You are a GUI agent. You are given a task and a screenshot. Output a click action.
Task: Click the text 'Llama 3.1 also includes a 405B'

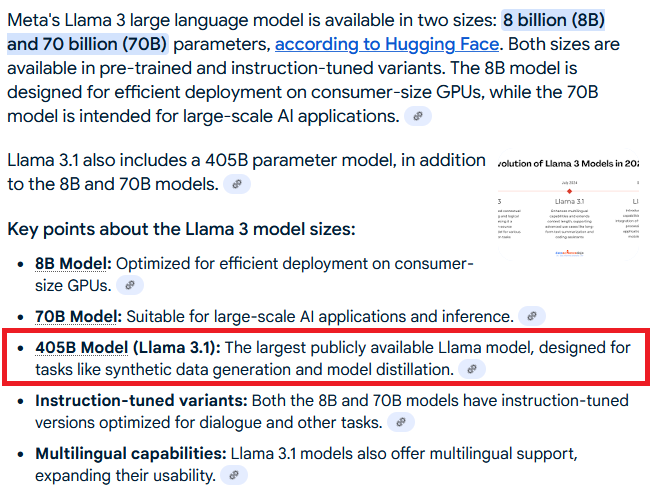[127, 160]
